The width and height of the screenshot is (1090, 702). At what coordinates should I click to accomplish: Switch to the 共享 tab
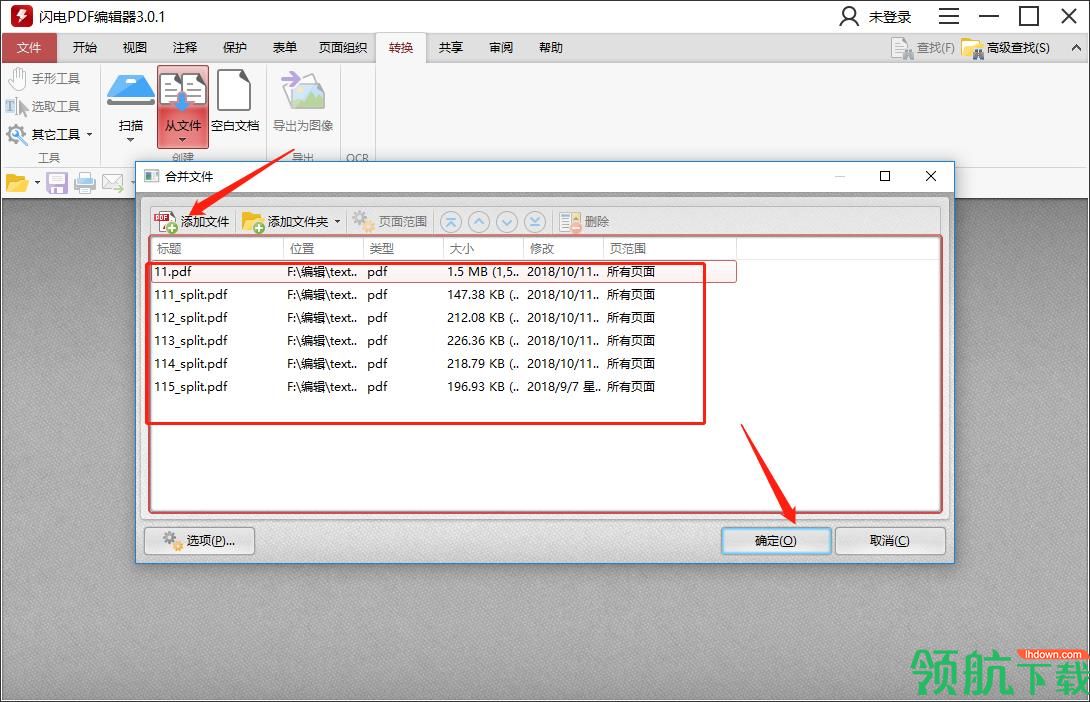click(x=451, y=48)
